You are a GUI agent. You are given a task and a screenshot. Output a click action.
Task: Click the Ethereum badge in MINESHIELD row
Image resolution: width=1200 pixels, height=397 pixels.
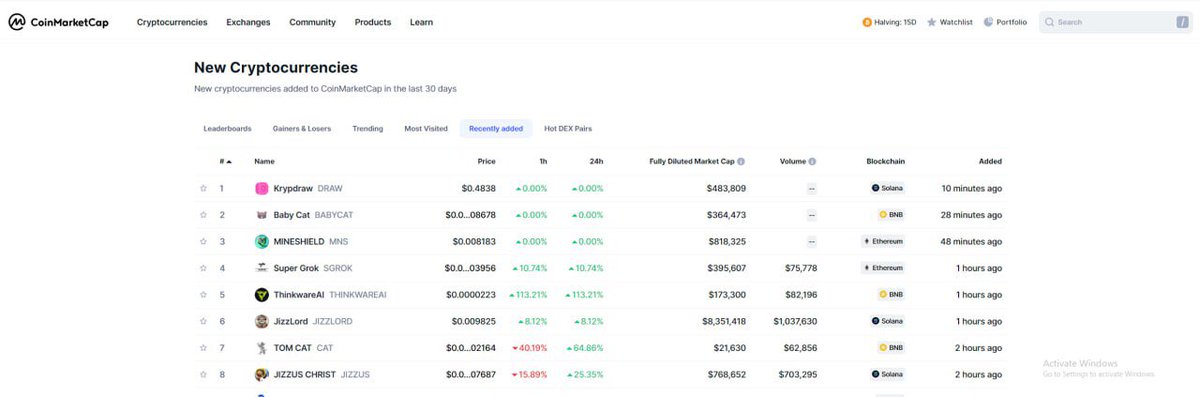click(883, 241)
